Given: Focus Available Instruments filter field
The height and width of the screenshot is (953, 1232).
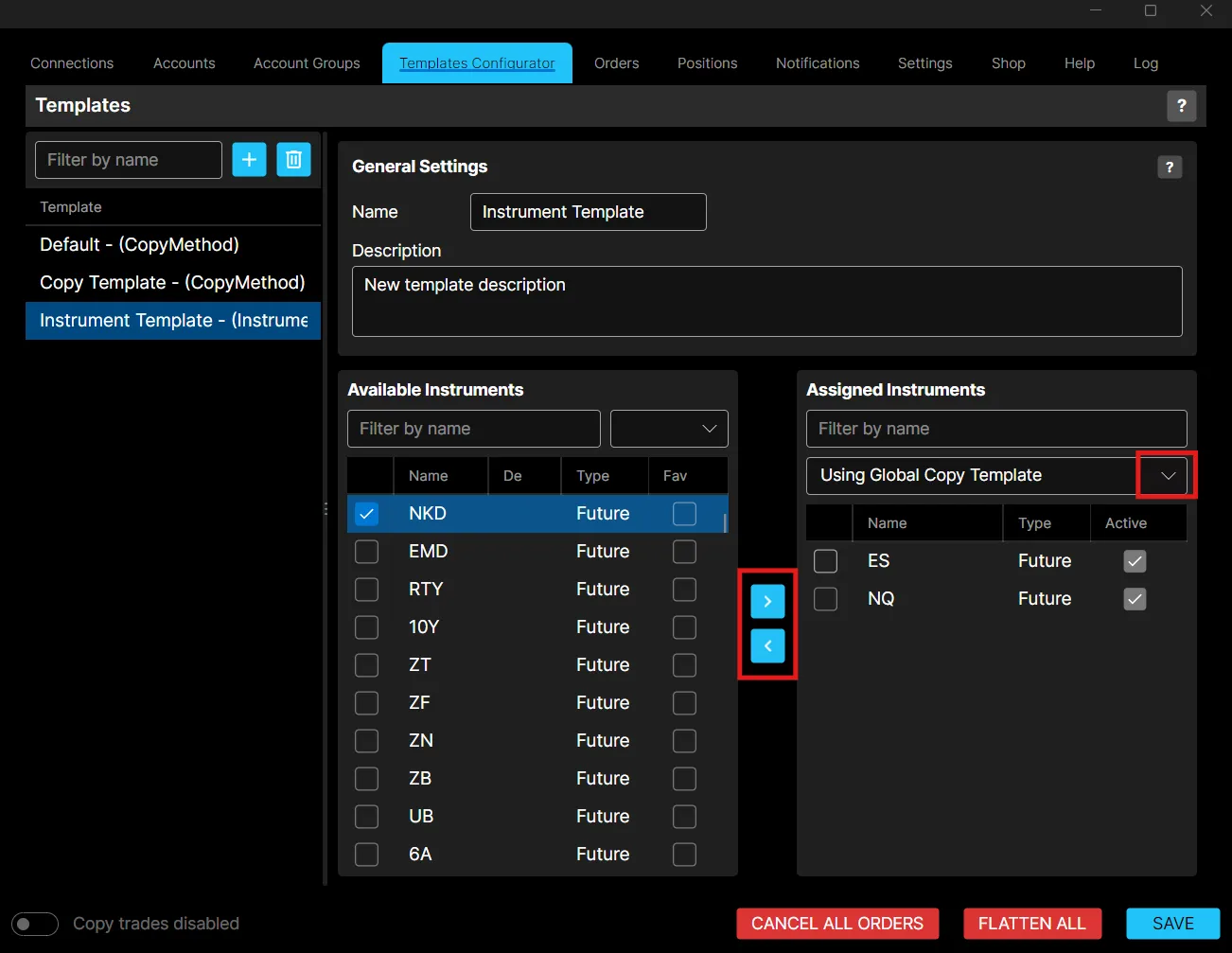Looking at the screenshot, I should coord(474,429).
